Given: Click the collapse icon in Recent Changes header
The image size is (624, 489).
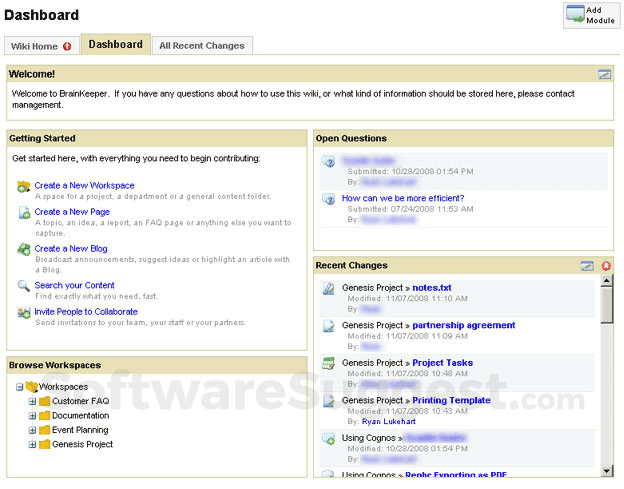Looking at the screenshot, I should coord(588,266).
